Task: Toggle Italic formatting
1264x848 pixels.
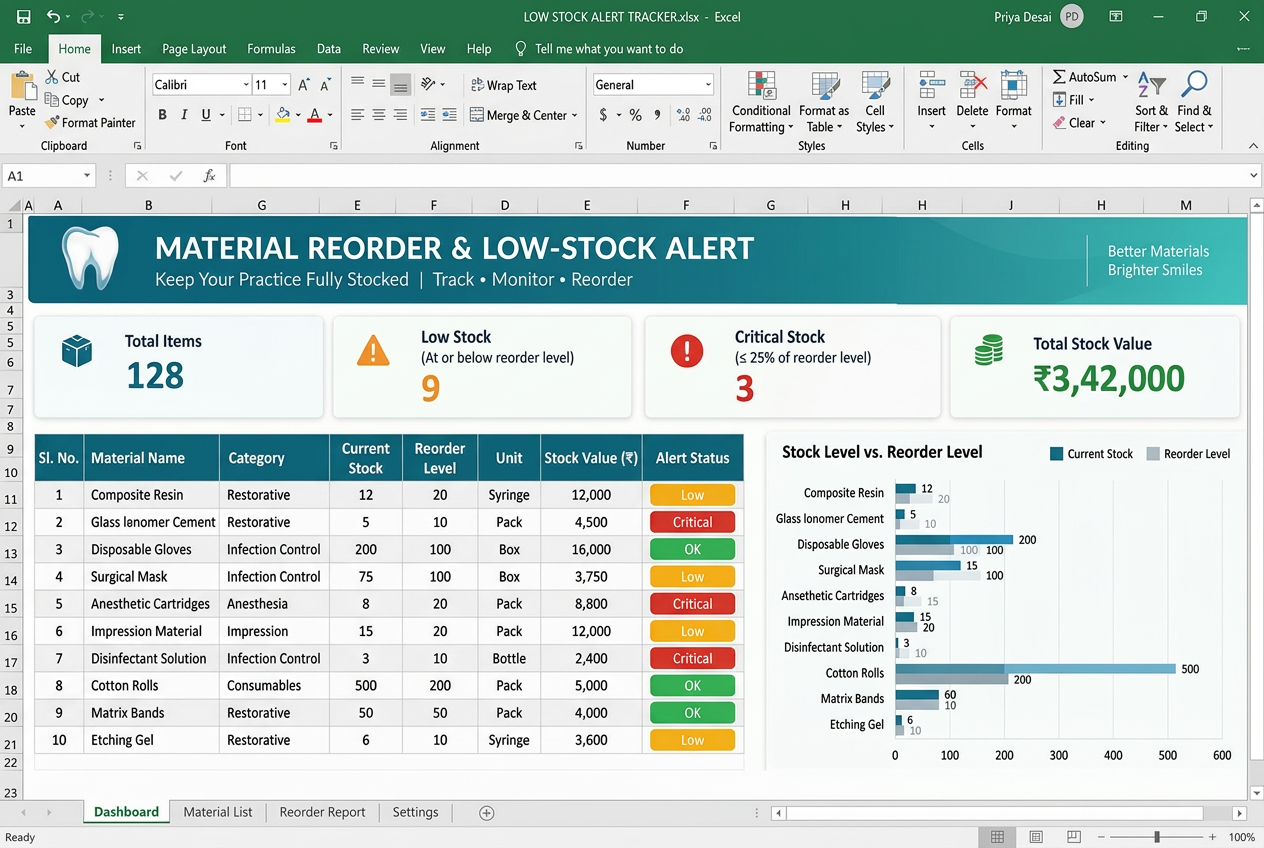Action: pyautogui.click(x=184, y=115)
